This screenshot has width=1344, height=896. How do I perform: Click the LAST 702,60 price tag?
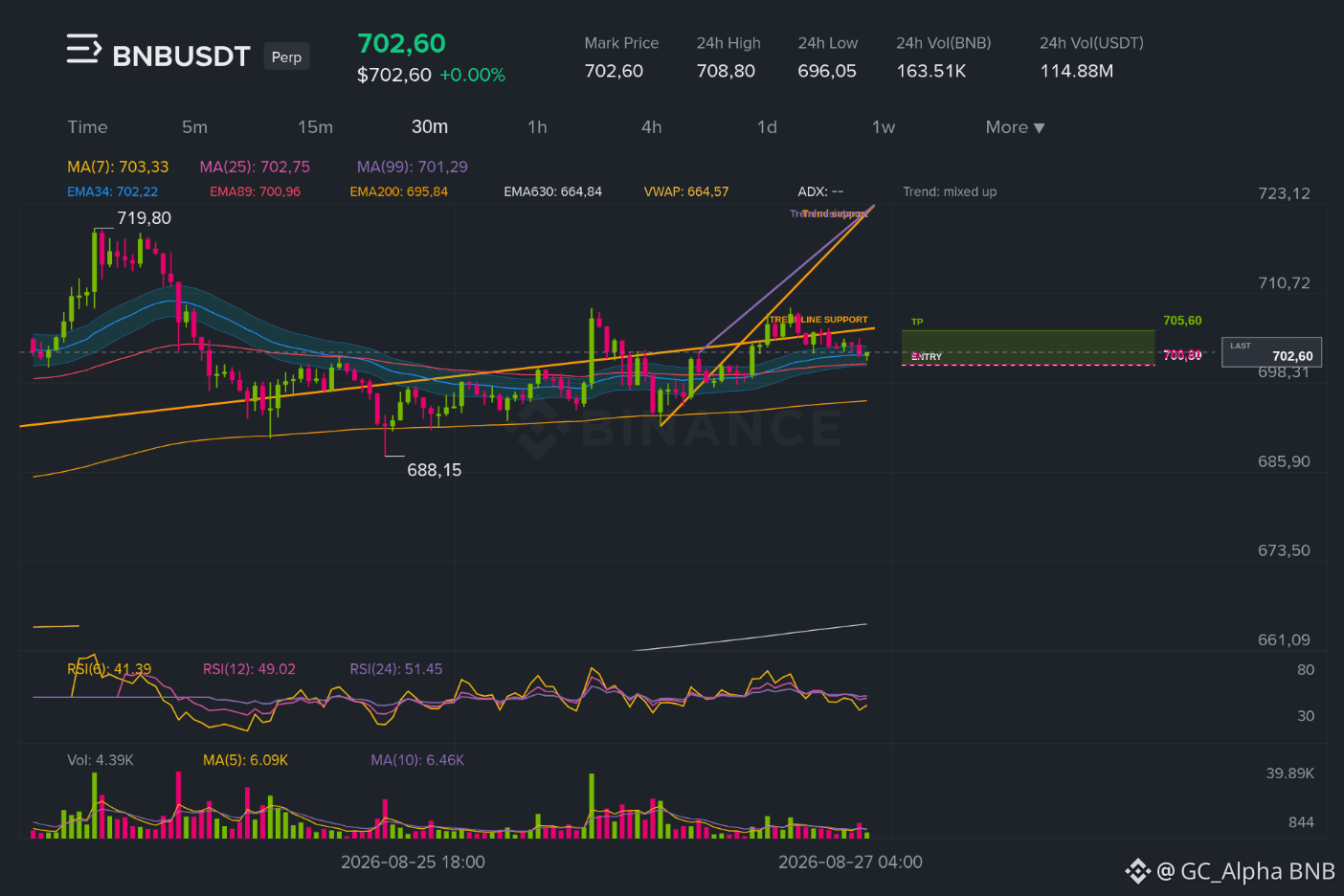pos(1271,352)
